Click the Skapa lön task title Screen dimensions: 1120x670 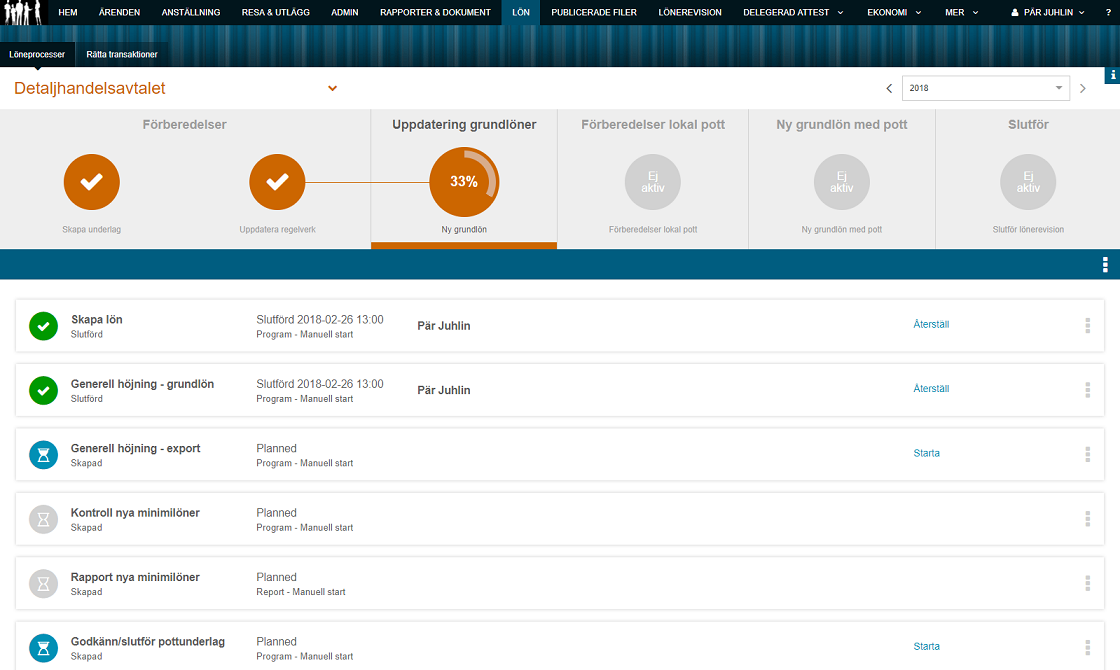96,319
